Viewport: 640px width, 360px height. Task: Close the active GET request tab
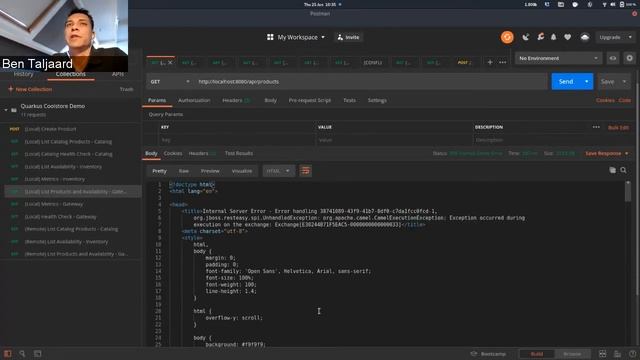[x=170, y=62]
